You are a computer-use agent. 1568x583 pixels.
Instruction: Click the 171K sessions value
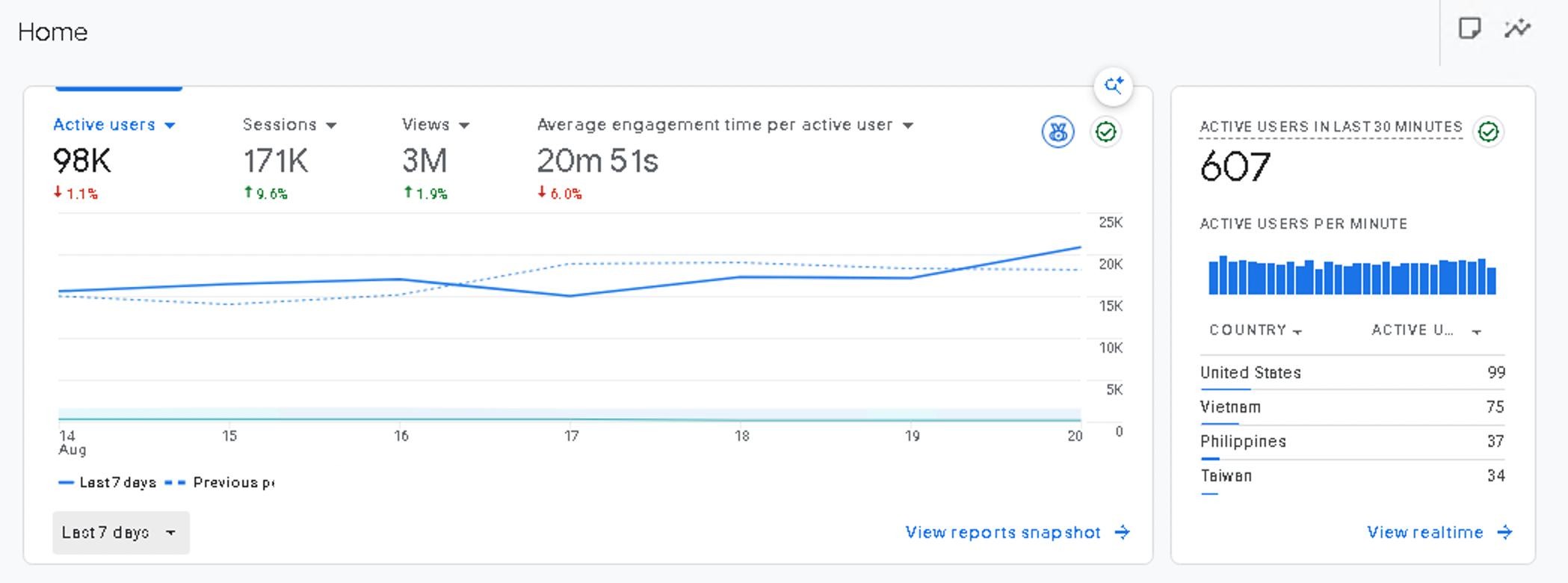tap(276, 161)
